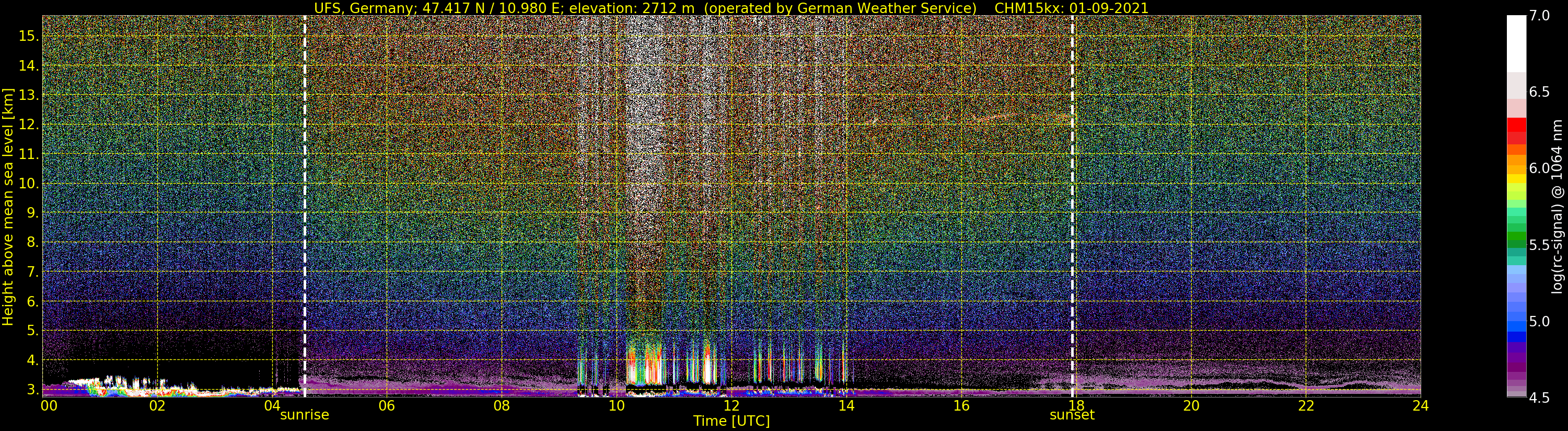Click the "02" time axis tick label
Image resolution: width=1568 pixels, height=431 pixels.
(157, 406)
